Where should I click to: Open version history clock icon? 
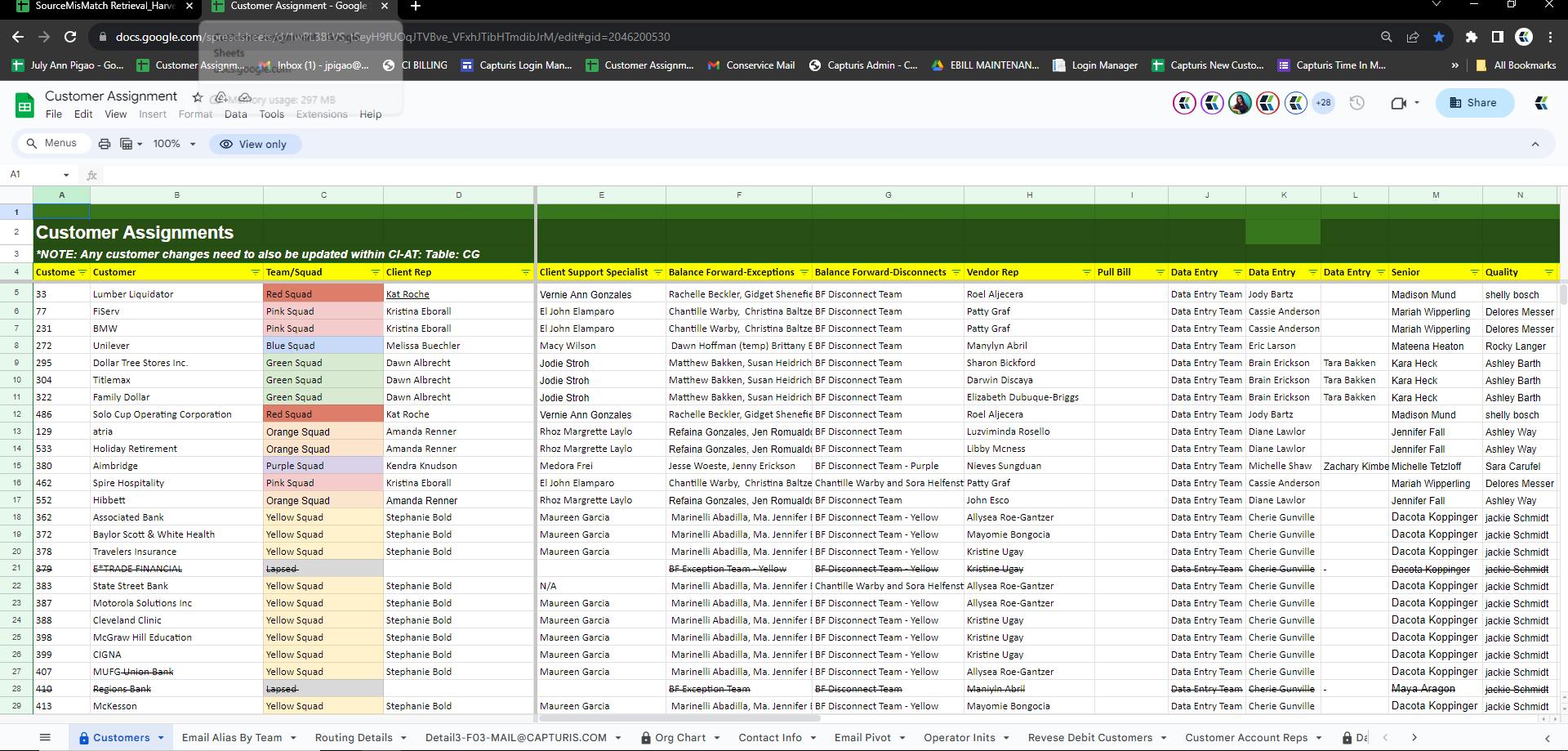[x=1357, y=103]
